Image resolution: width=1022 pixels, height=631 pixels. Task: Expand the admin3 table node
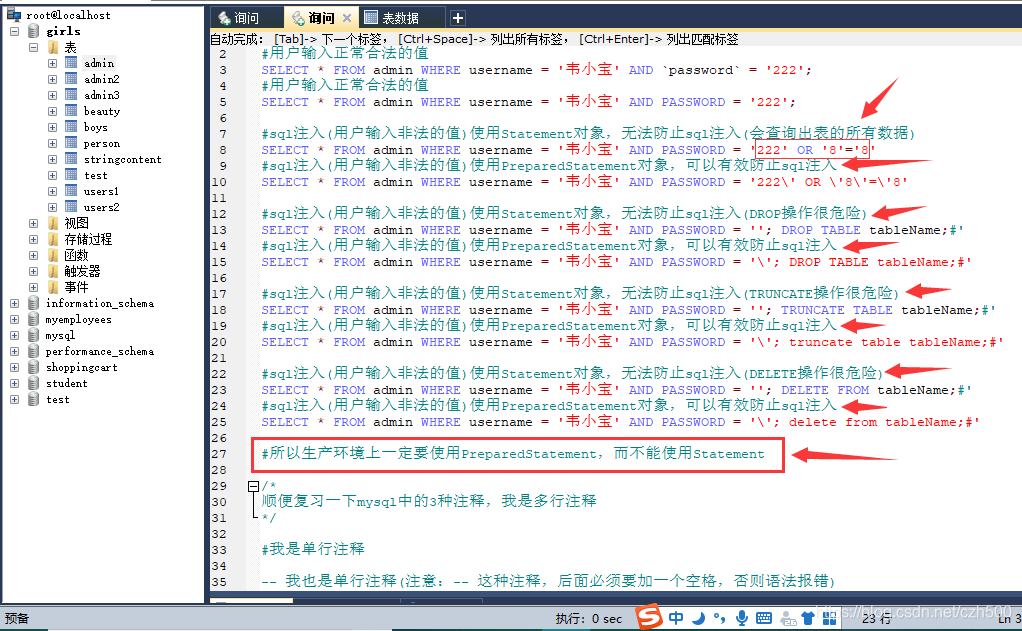[x=52, y=95]
